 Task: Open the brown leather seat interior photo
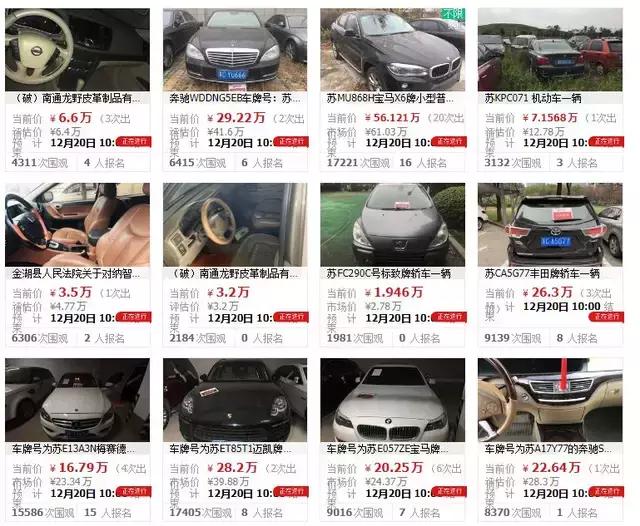pos(77,225)
